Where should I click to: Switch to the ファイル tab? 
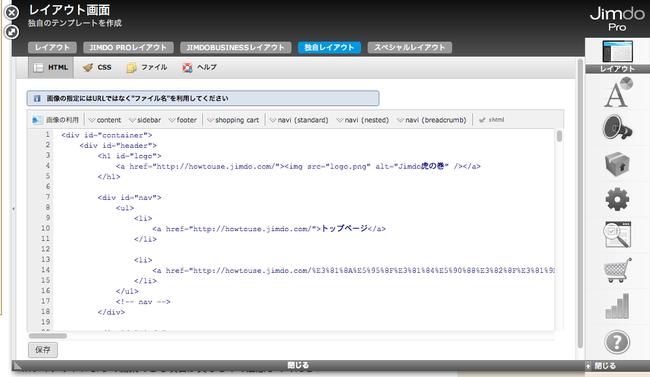pyautogui.click(x=147, y=67)
